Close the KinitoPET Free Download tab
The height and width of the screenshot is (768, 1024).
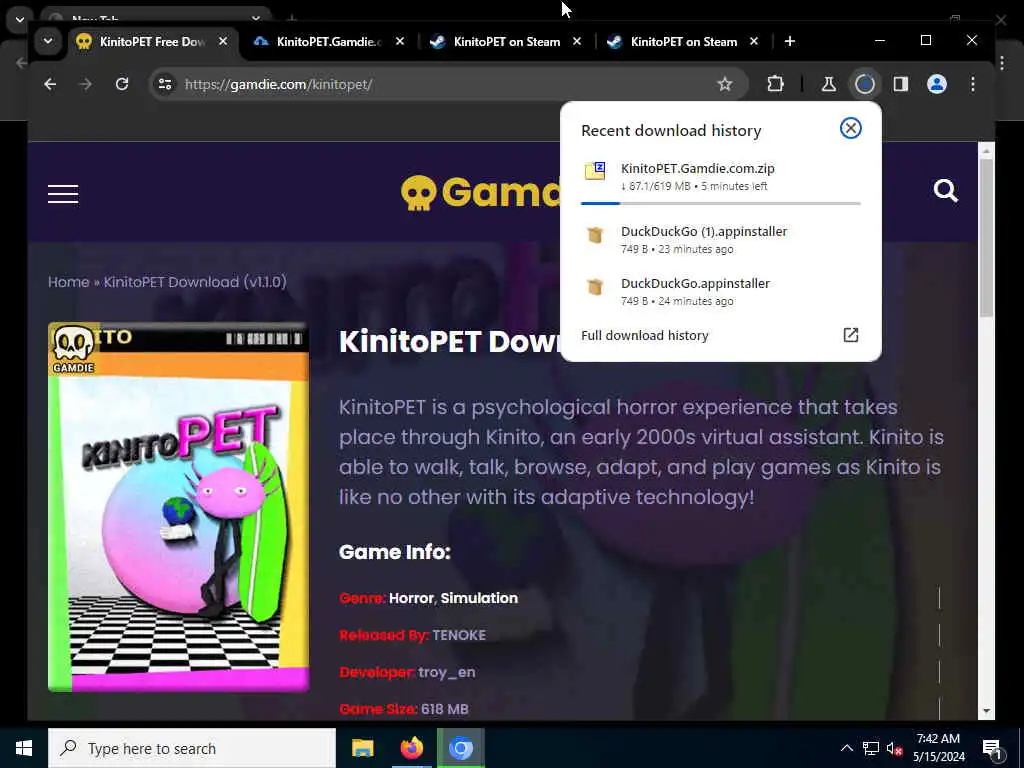pyautogui.click(x=223, y=41)
